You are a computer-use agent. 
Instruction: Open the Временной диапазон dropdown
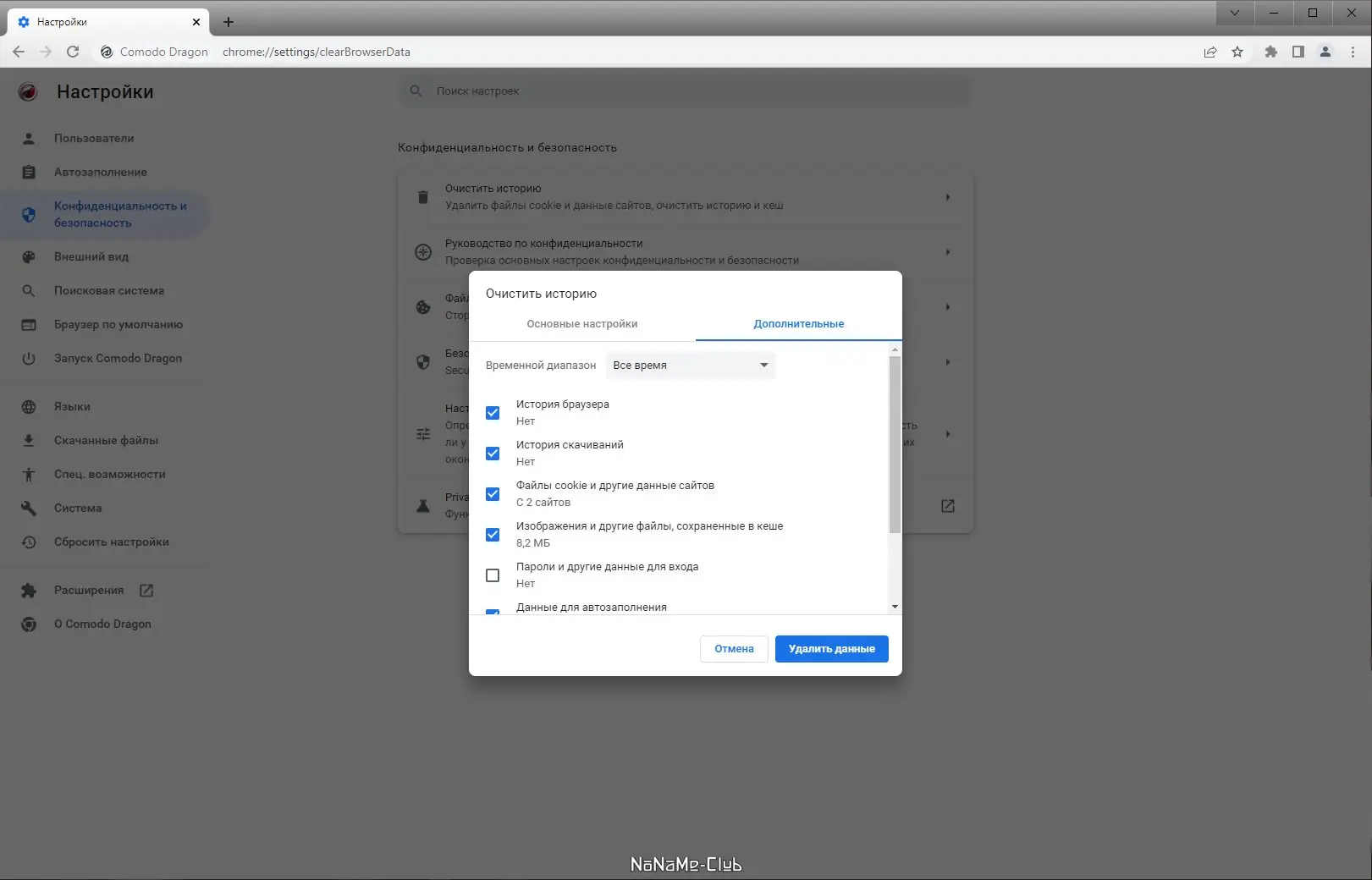point(690,366)
